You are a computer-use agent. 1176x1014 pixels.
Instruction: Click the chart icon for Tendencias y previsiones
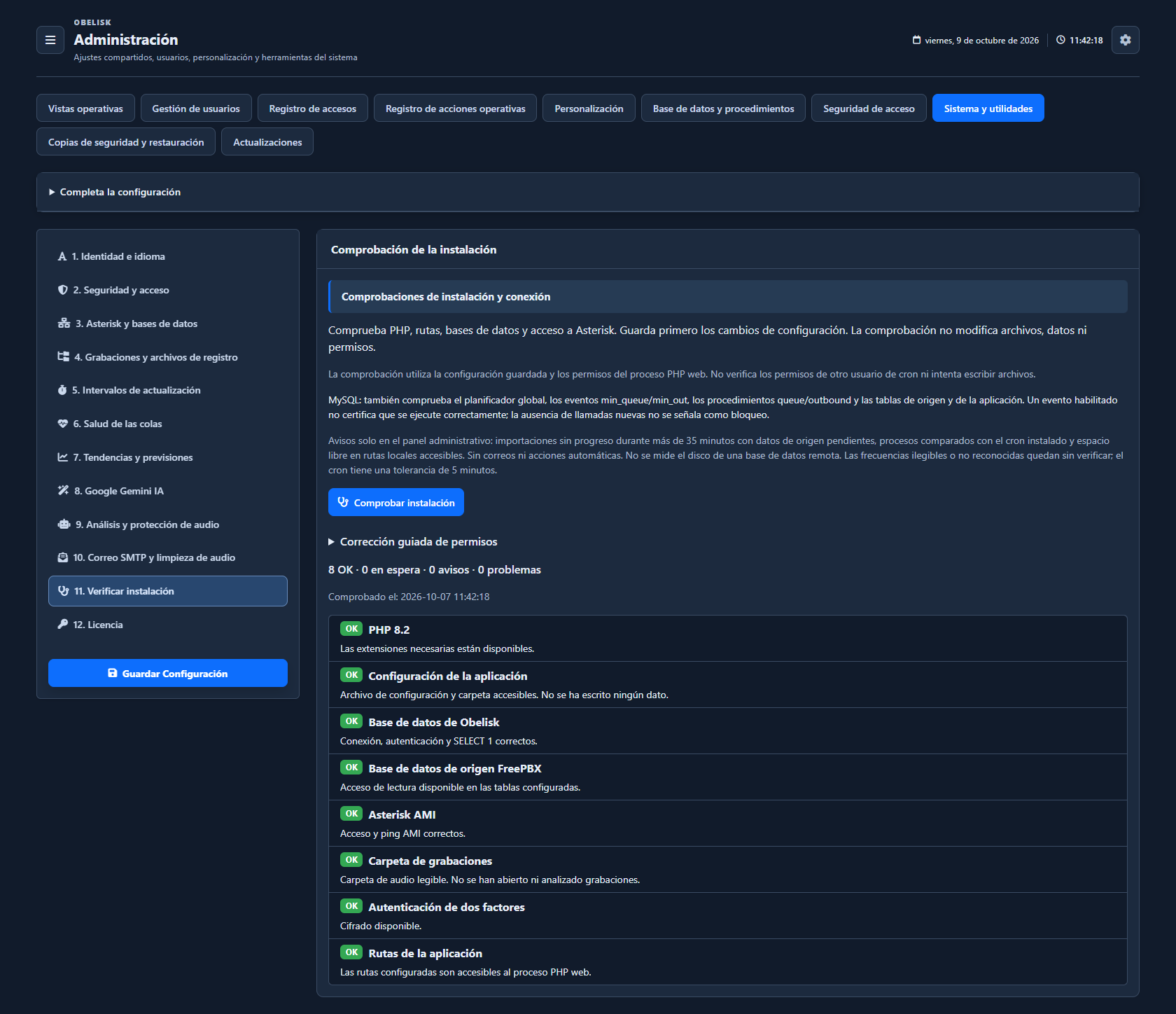(x=63, y=457)
